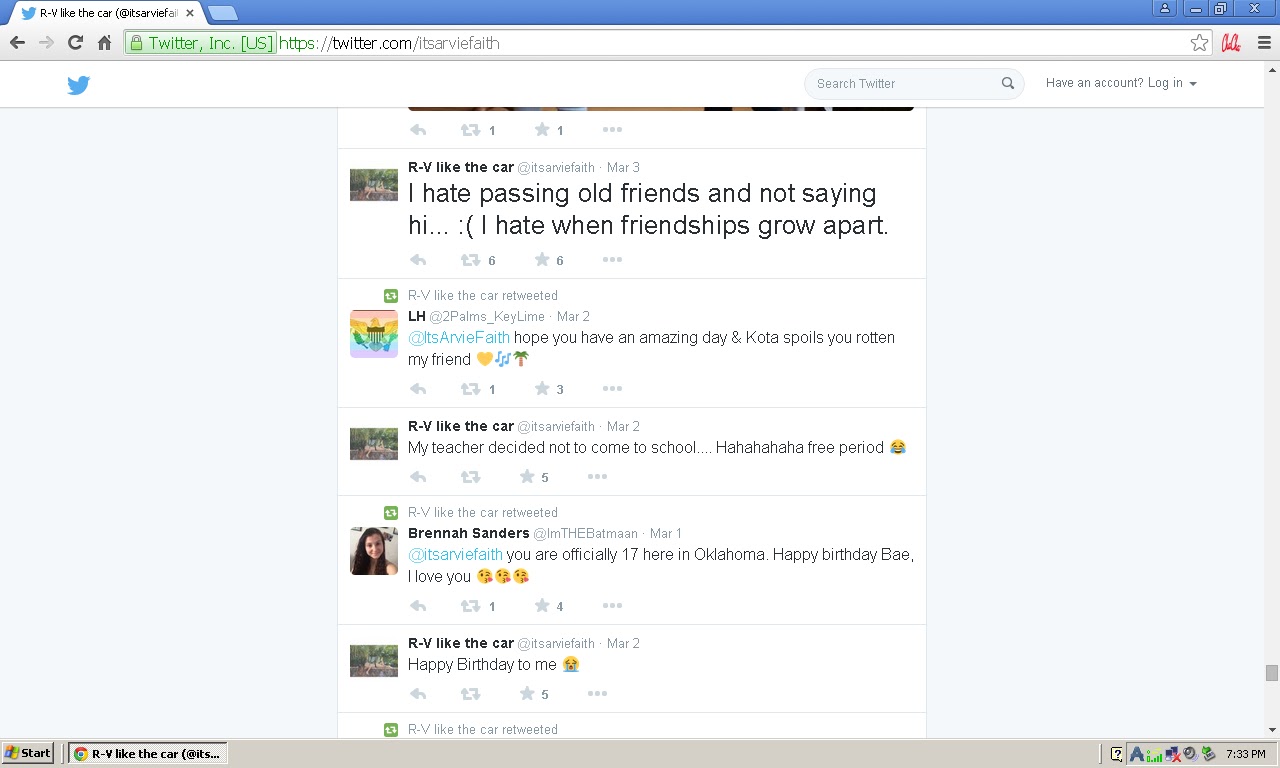Click the page scrollbar thumb
Image resolution: width=1280 pixels, height=768 pixels.
tap(1272, 673)
